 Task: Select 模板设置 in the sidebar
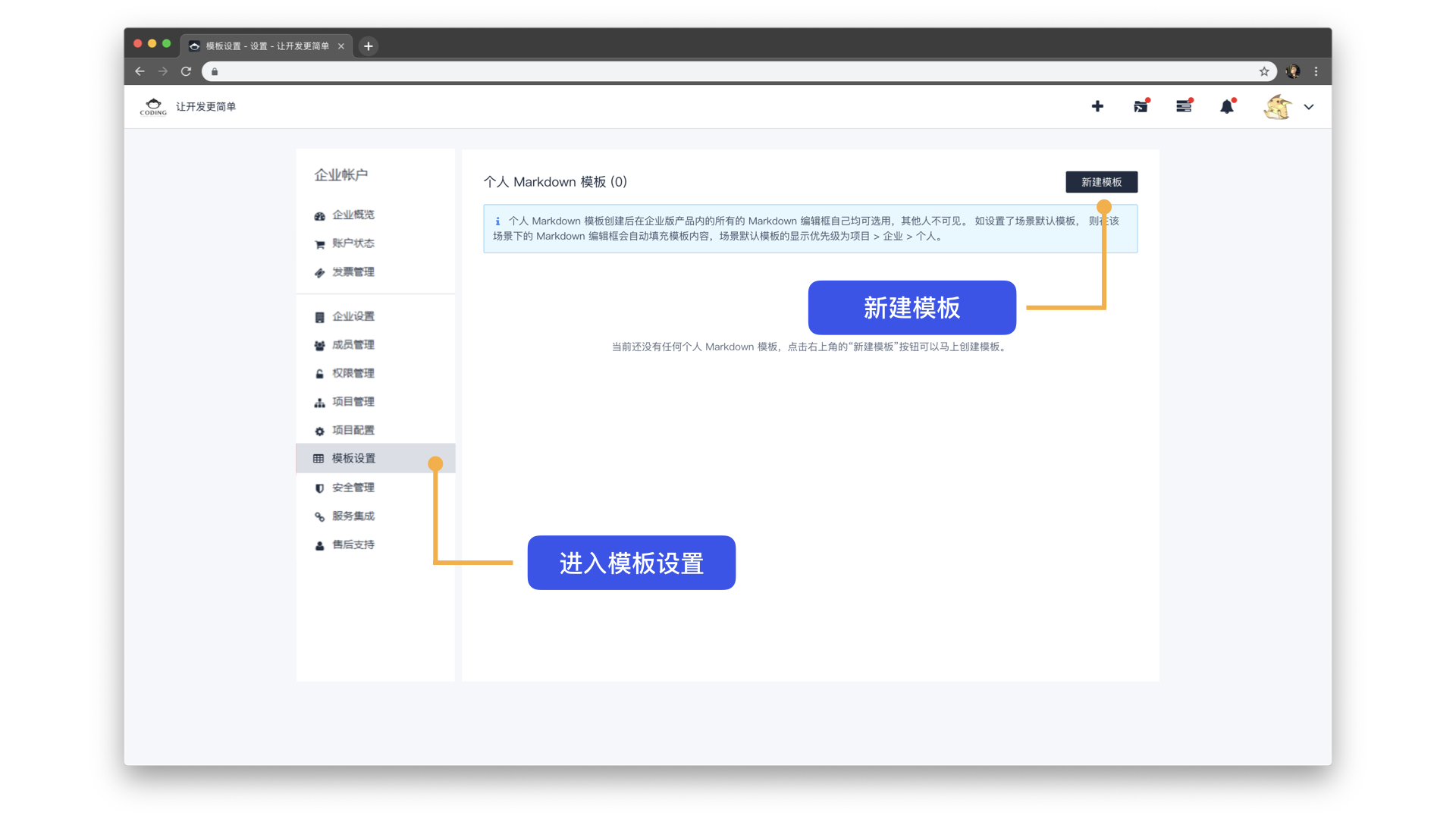click(353, 458)
